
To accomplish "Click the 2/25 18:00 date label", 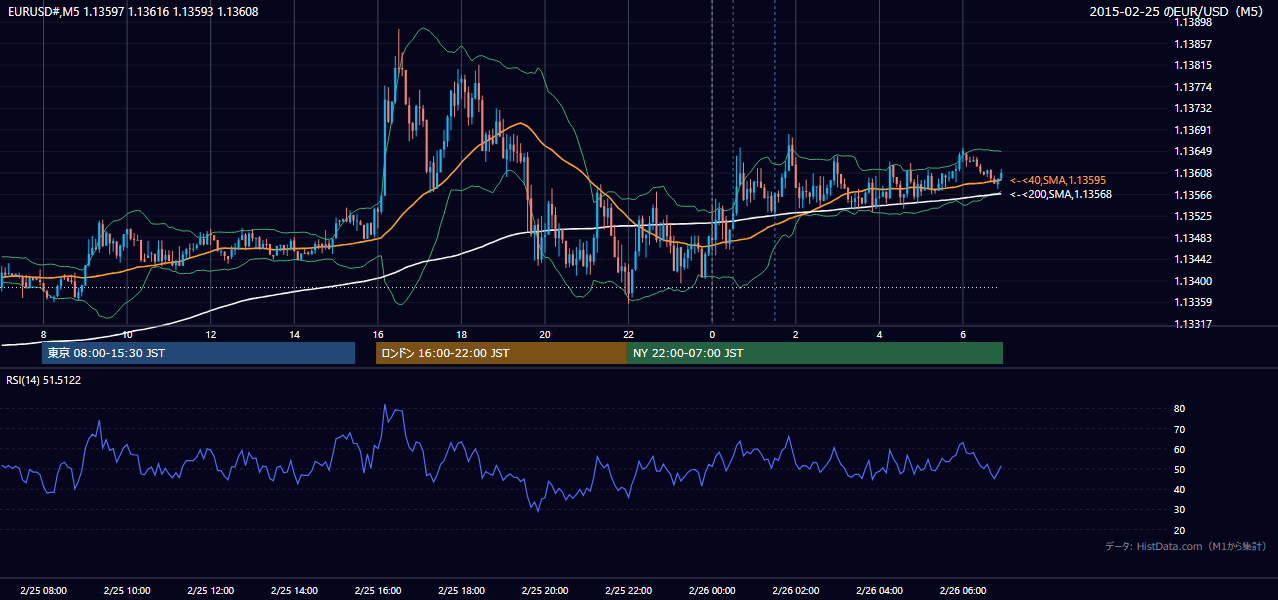I will coord(461,591).
